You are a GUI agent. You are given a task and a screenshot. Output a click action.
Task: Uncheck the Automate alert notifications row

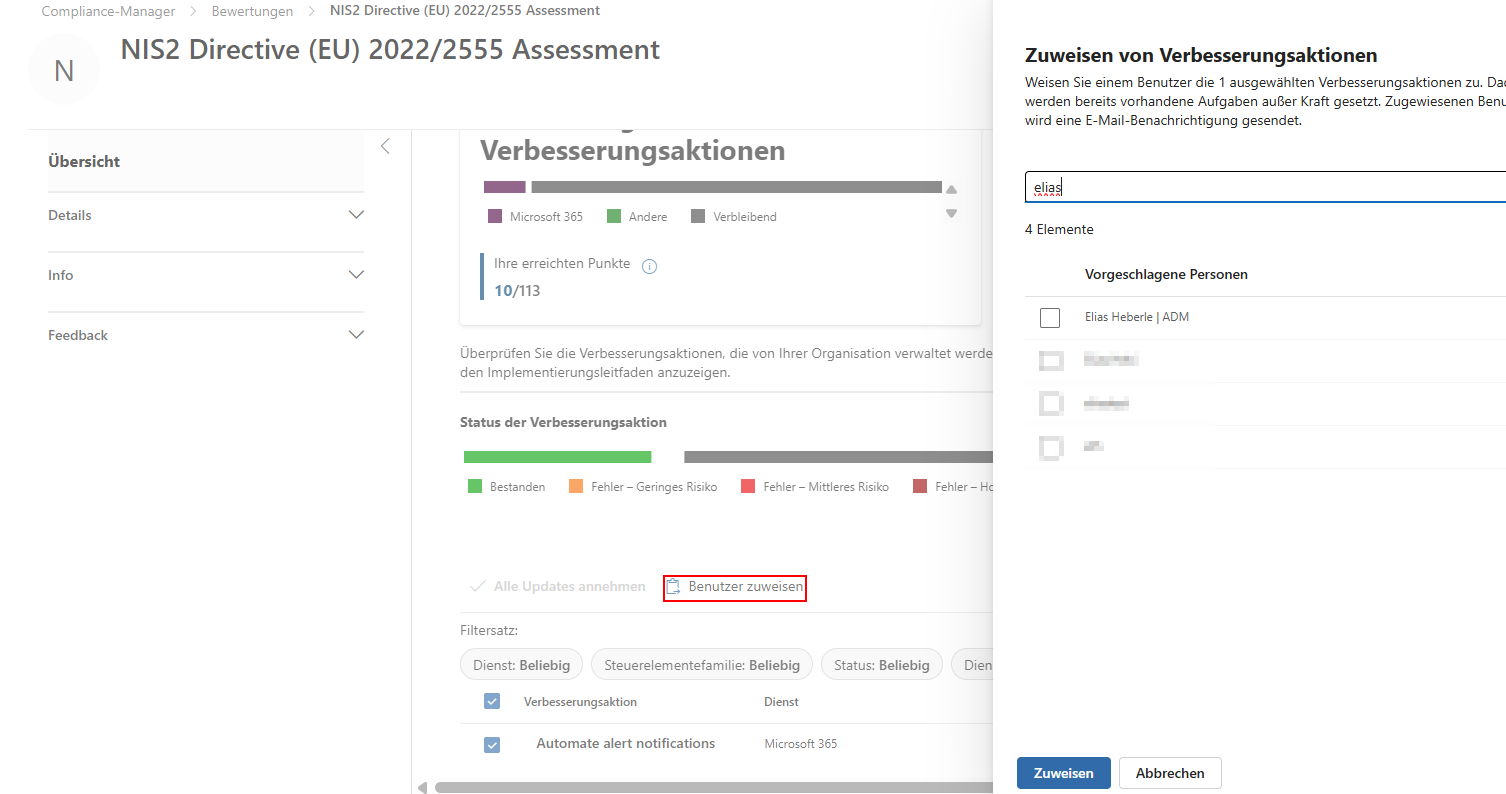point(491,745)
